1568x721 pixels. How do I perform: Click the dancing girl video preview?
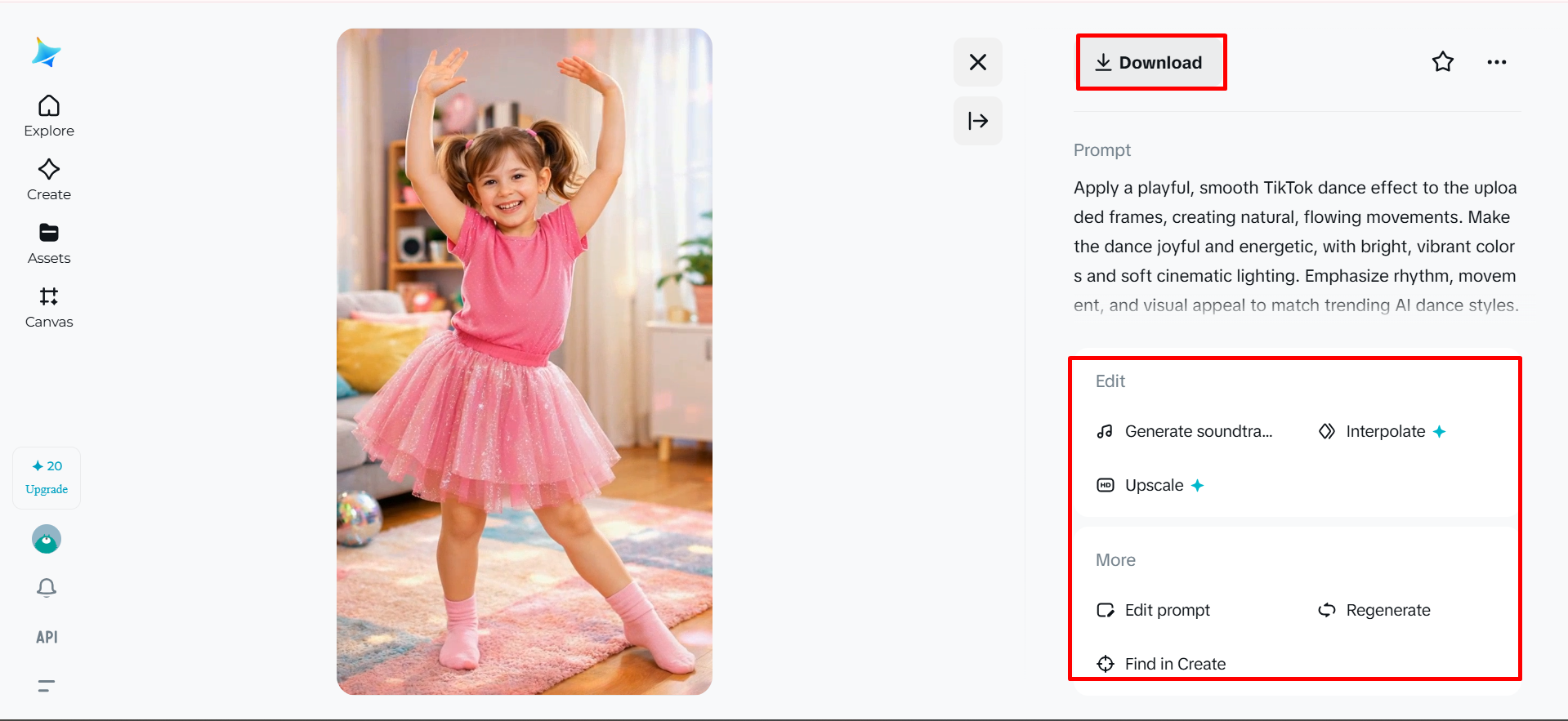[x=525, y=362]
